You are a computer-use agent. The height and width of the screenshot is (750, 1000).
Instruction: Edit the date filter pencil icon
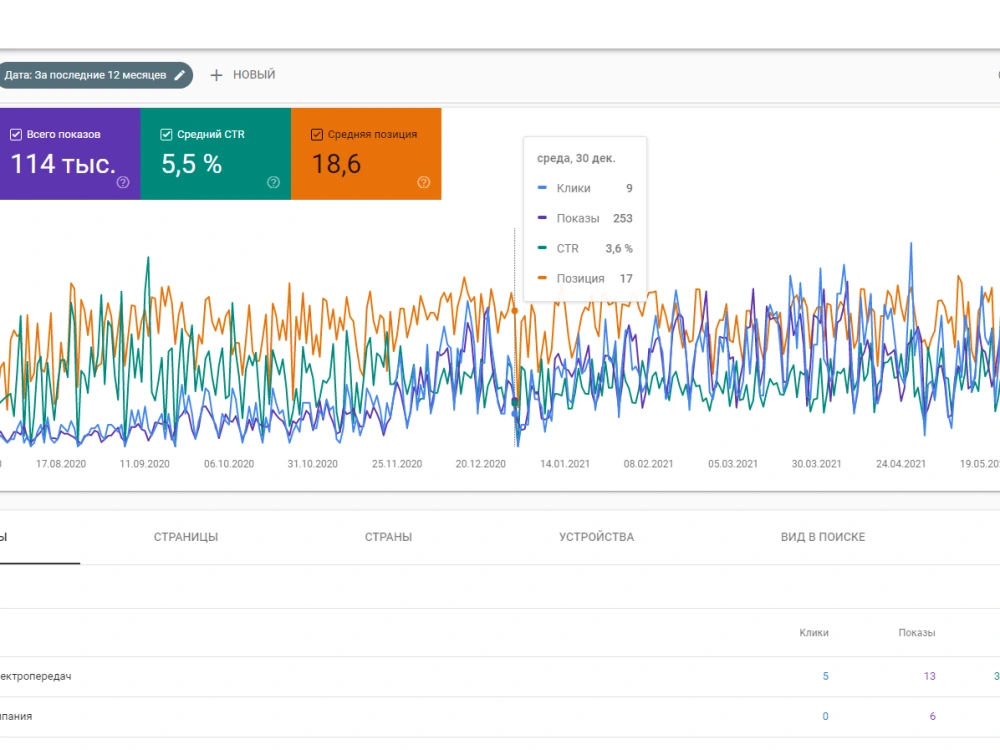tap(180, 75)
